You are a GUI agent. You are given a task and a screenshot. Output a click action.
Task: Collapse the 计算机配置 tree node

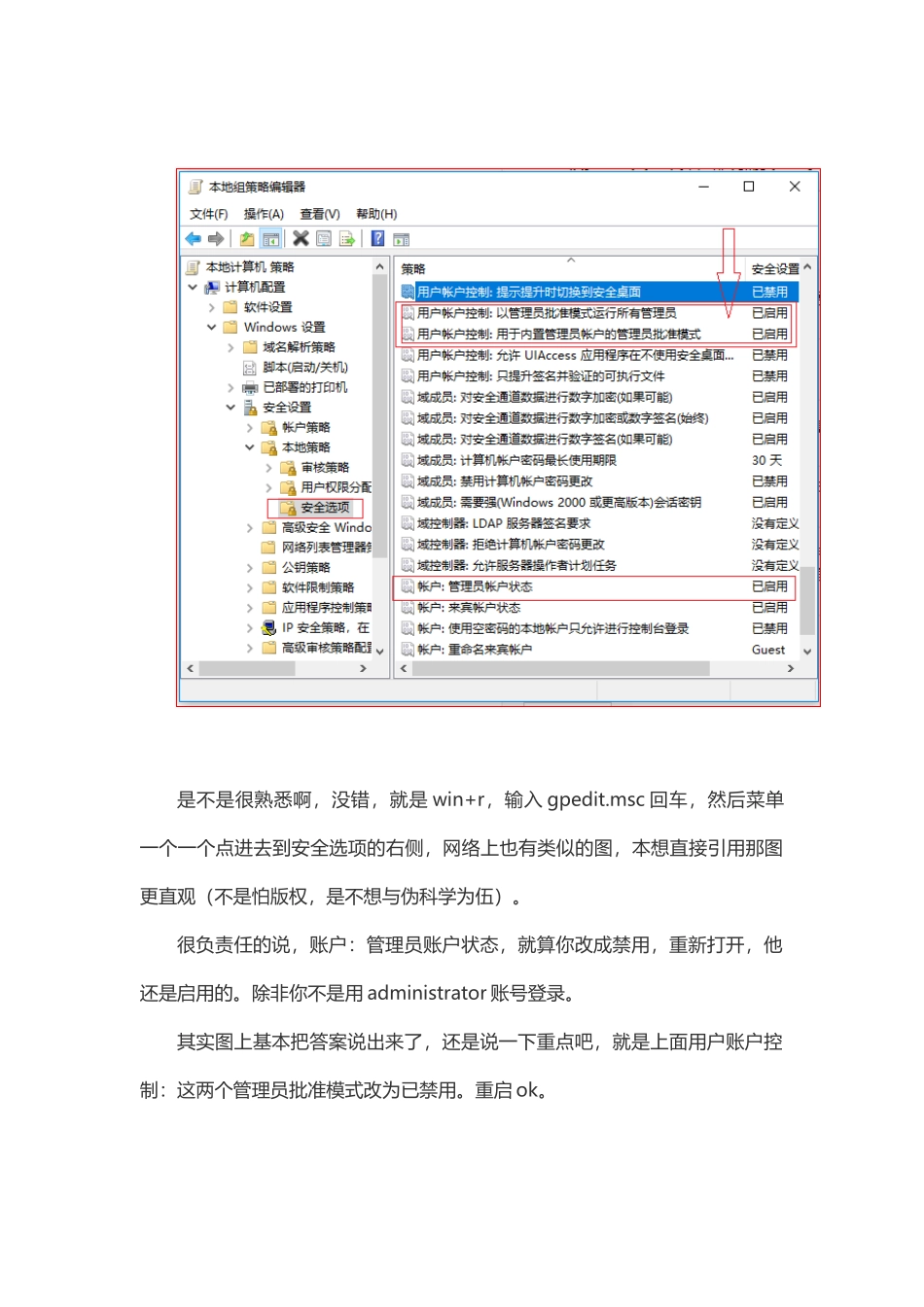point(193,287)
